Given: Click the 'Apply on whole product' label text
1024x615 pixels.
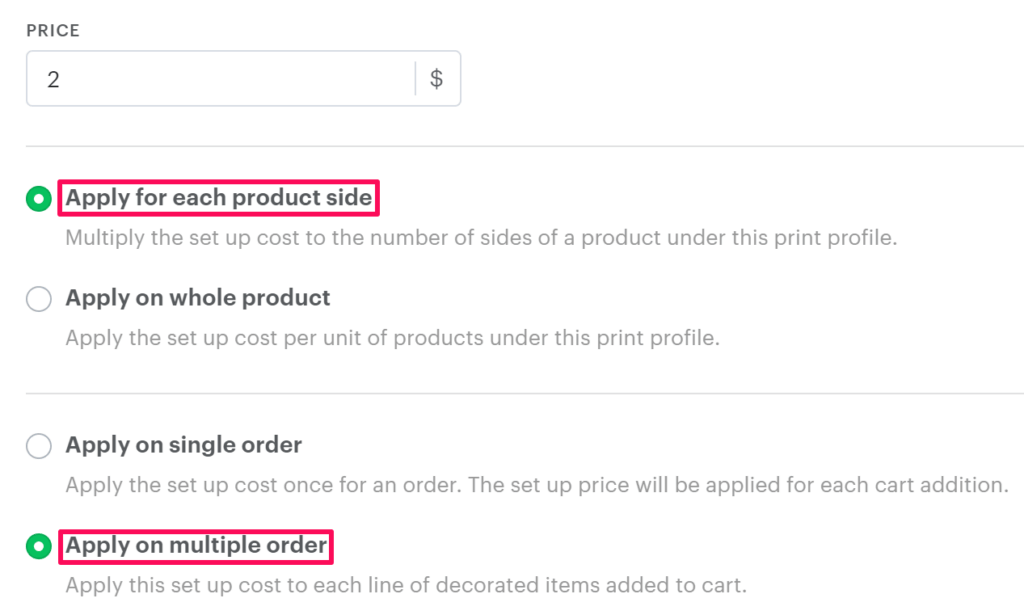Looking at the screenshot, I should coord(198,298).
